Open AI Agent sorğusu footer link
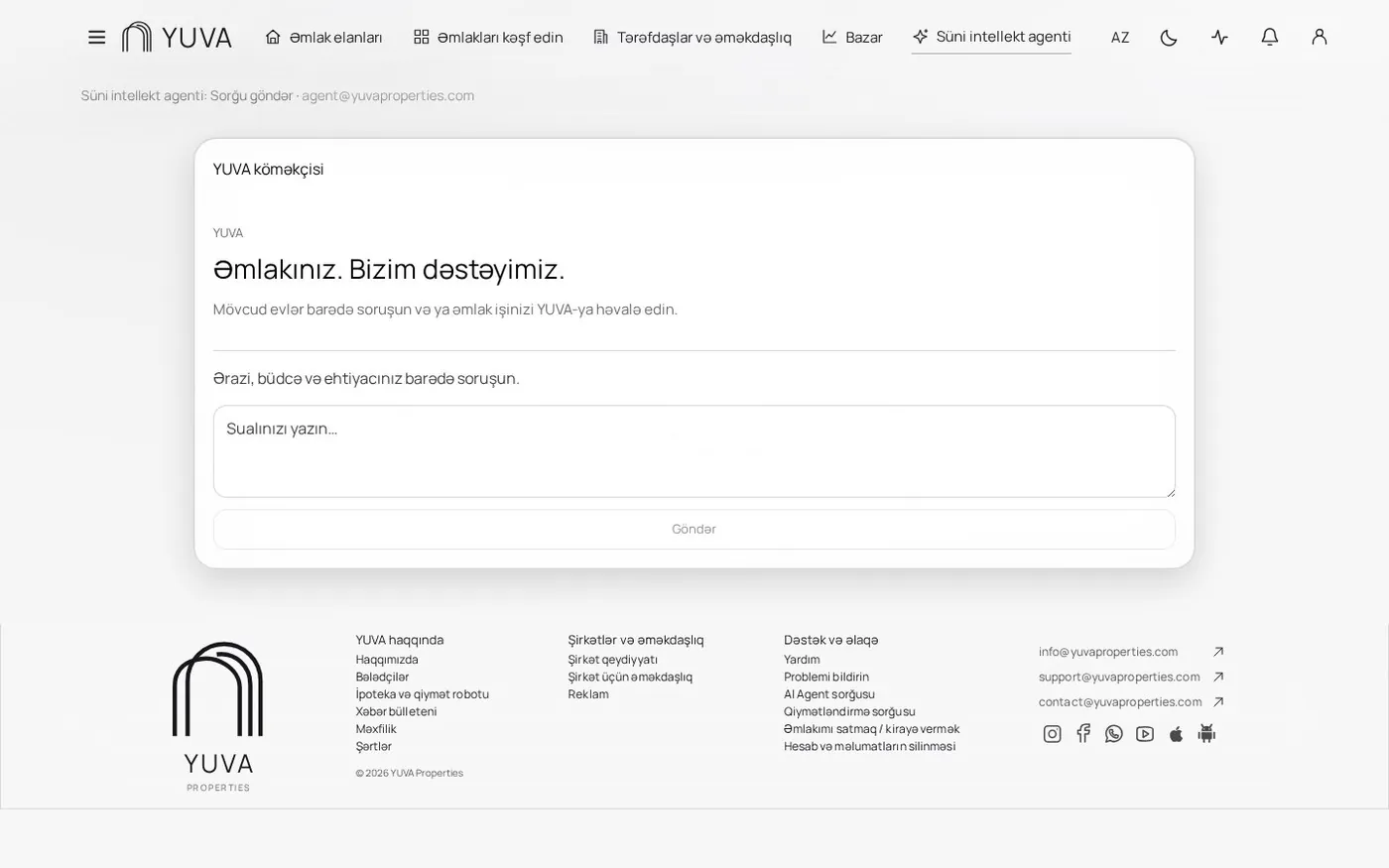 (x=829, y=694)
